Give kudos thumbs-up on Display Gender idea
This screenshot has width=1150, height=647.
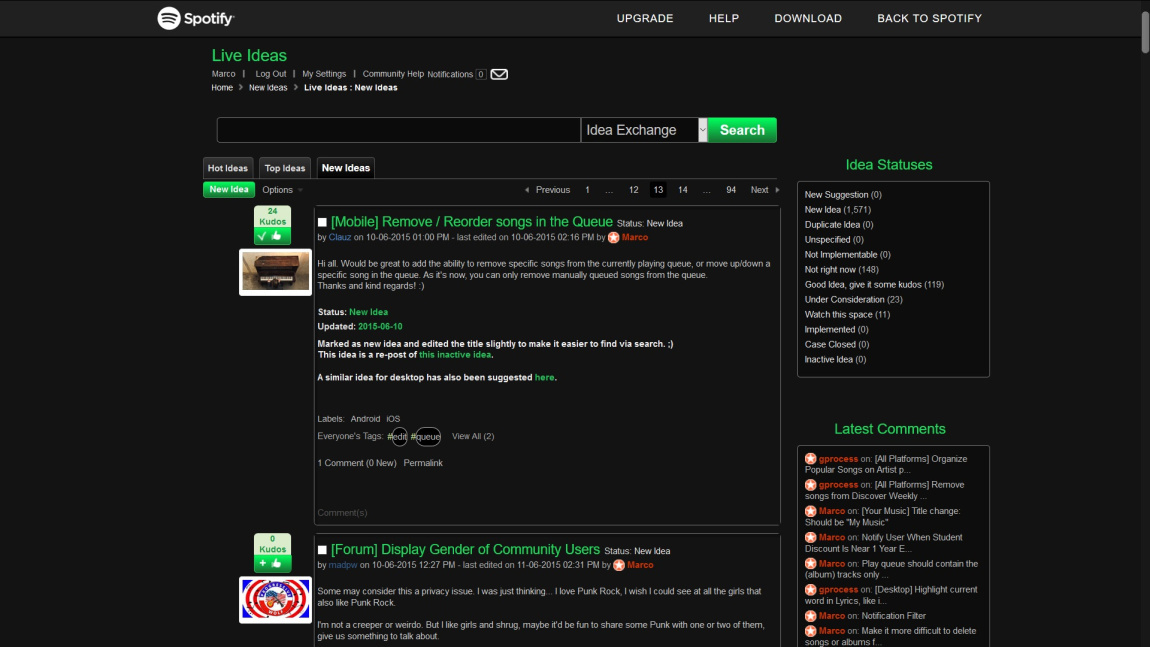pyautogui.click(x=276, y=563)
